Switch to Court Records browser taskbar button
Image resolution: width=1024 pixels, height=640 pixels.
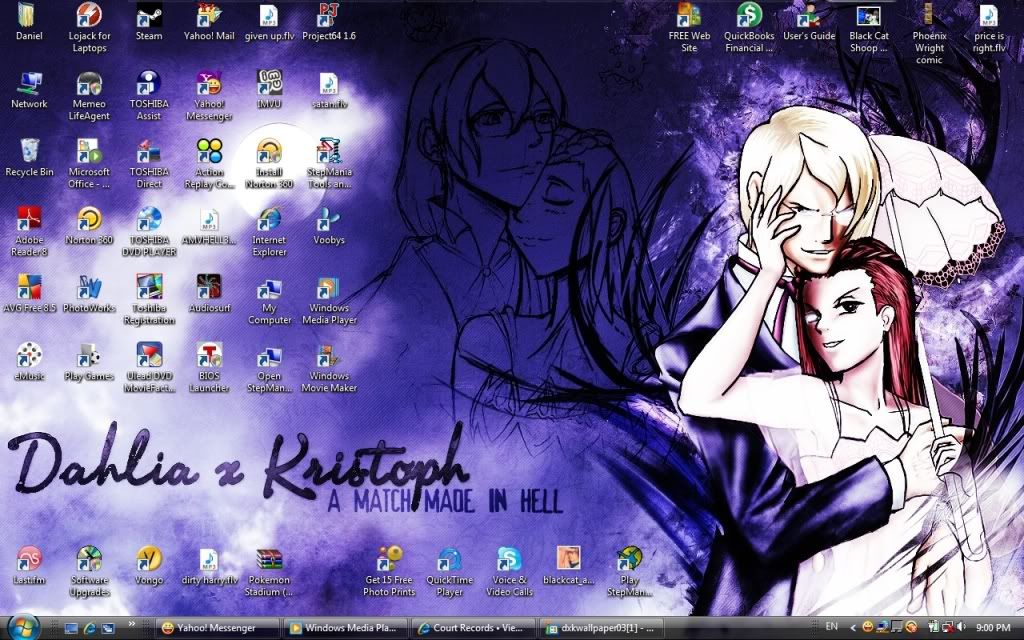(x=475, y=628)
